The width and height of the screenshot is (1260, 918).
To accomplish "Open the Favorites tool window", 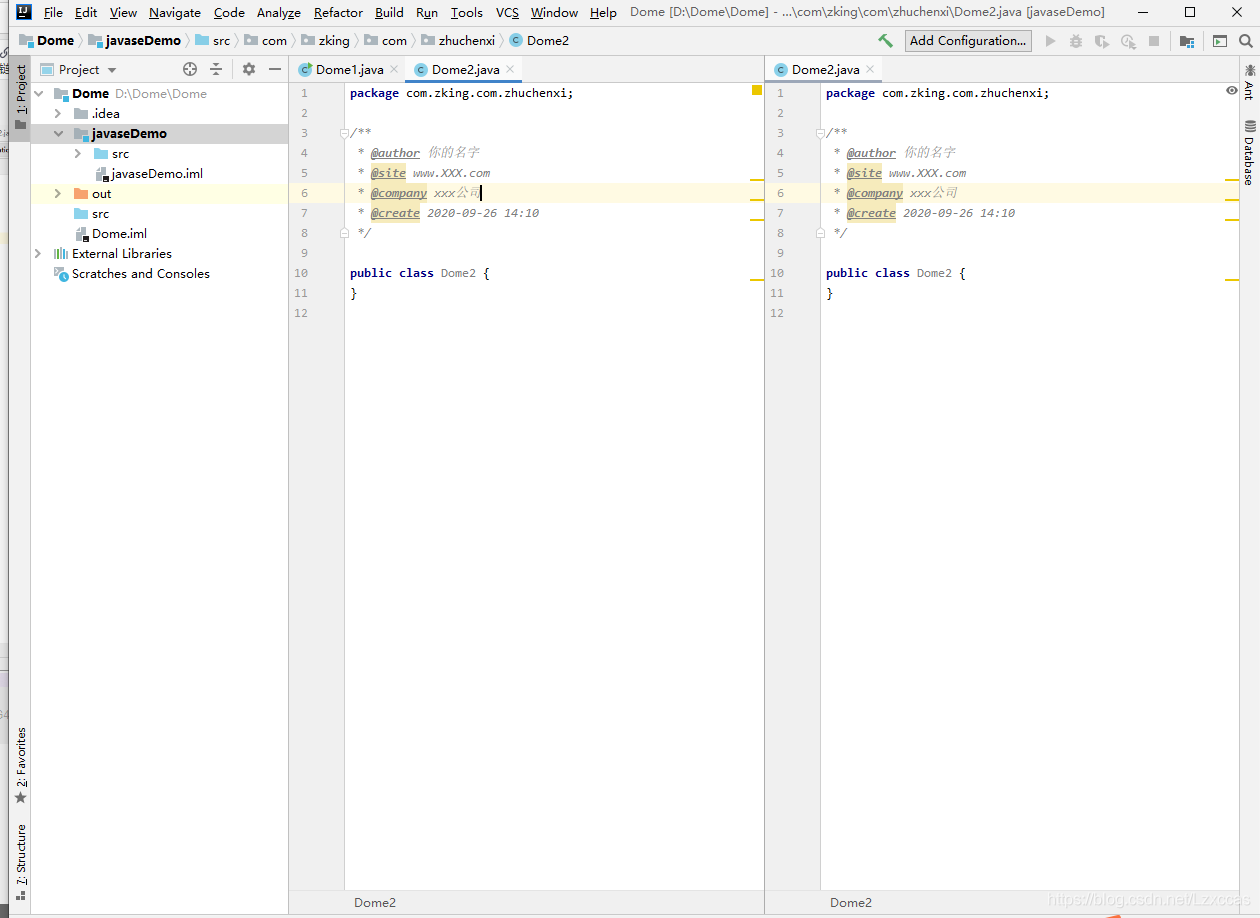I will pyautogui.click(x=21, y=766).
